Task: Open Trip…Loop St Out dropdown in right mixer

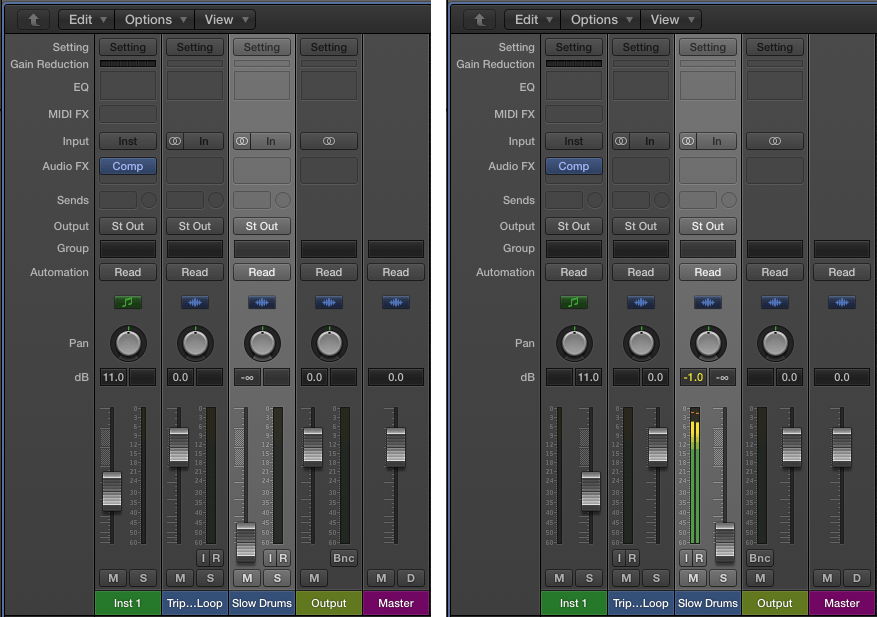Action: click(x=641, y=227)
